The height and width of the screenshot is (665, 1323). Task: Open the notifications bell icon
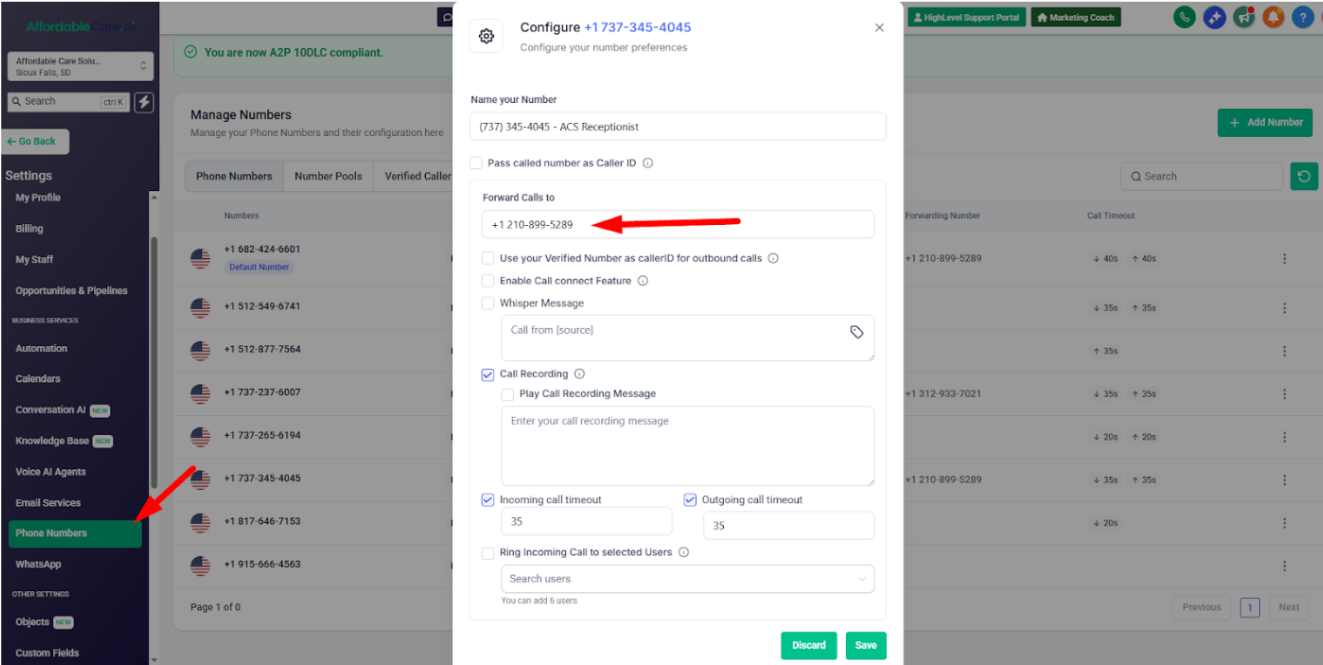pyautogui.click(x=1273, y=17)
